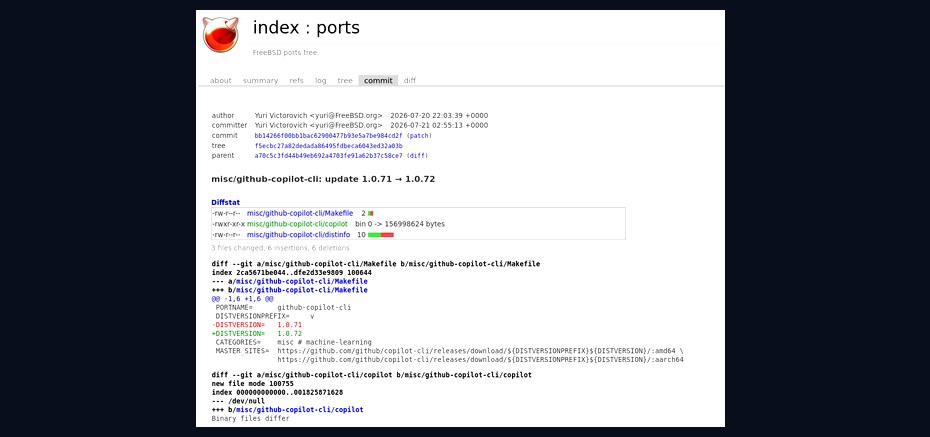Open tree hash f5ecbc27a82d link
930x437 pixels.
click(x=329, y=146)
